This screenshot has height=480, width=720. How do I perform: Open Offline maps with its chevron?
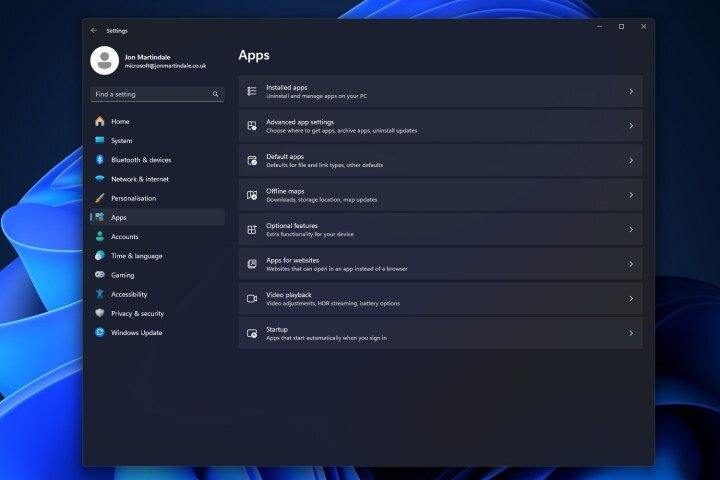tap(631, 195)
